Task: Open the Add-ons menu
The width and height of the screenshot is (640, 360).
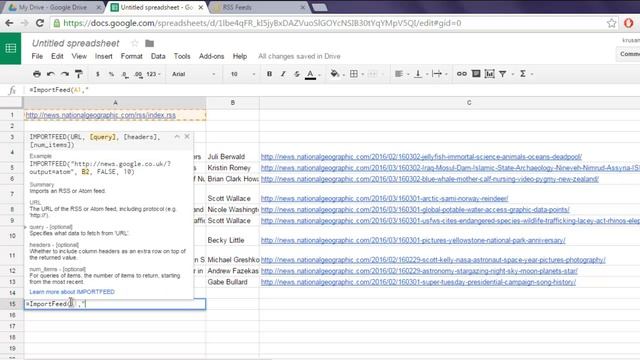Action: [211, 56]
